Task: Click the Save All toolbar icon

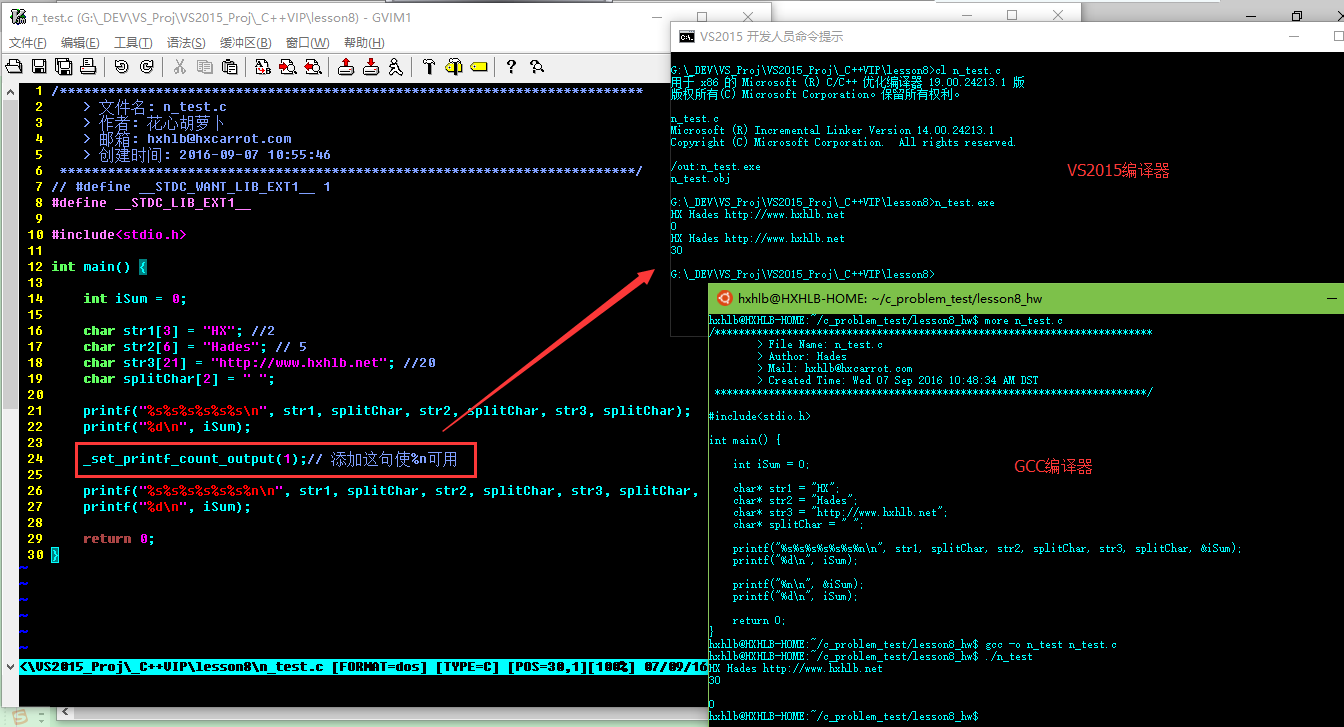Action: (x=63, y=67)
